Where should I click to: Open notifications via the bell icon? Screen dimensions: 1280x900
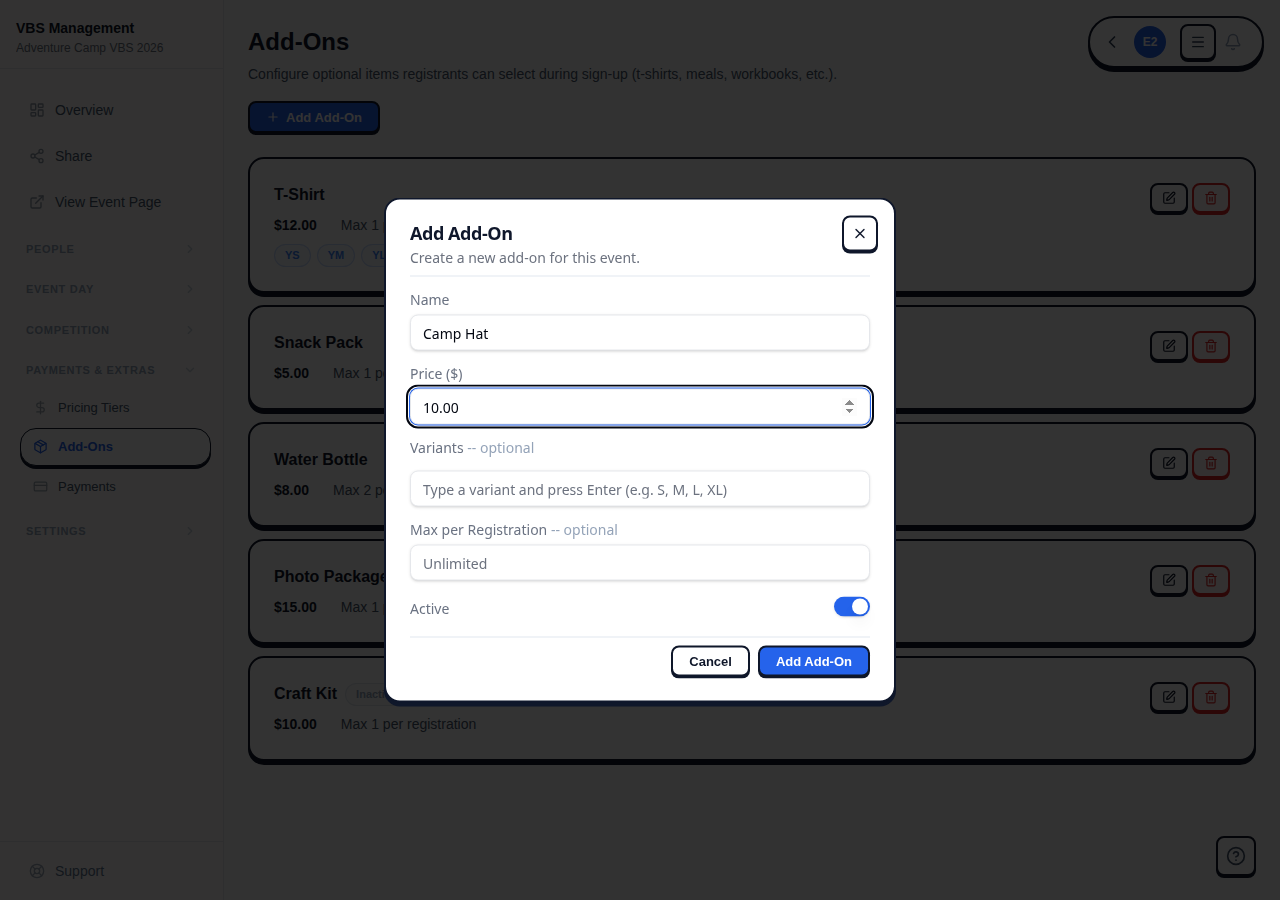1232,42
